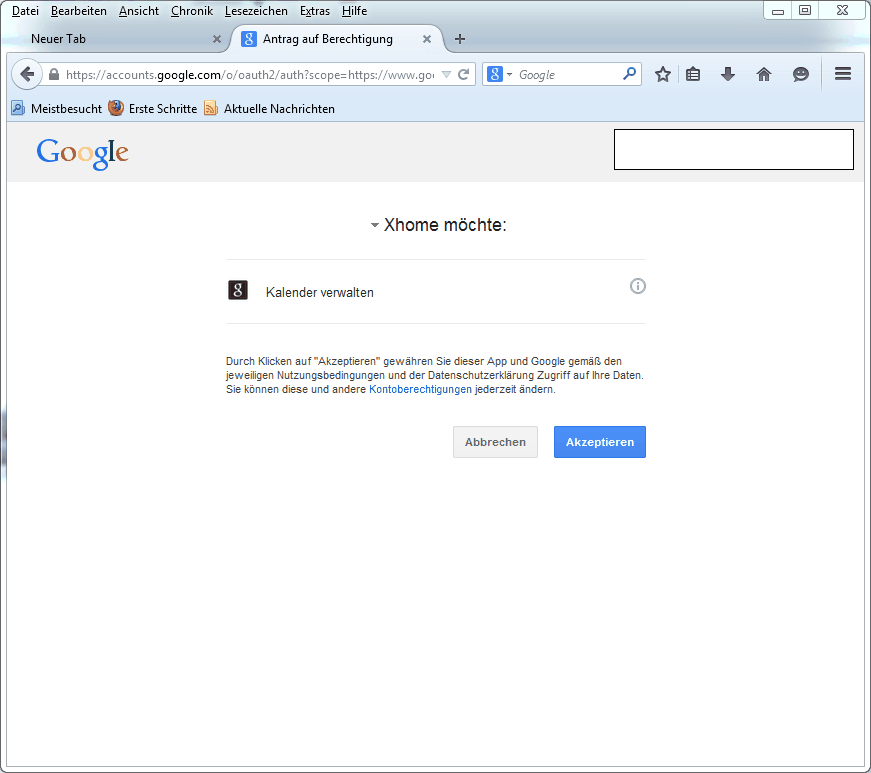Screen dimensions: 871x773
Task: Expand the Xhome möchte disclosure triangle
Action: tap(375, 226)
